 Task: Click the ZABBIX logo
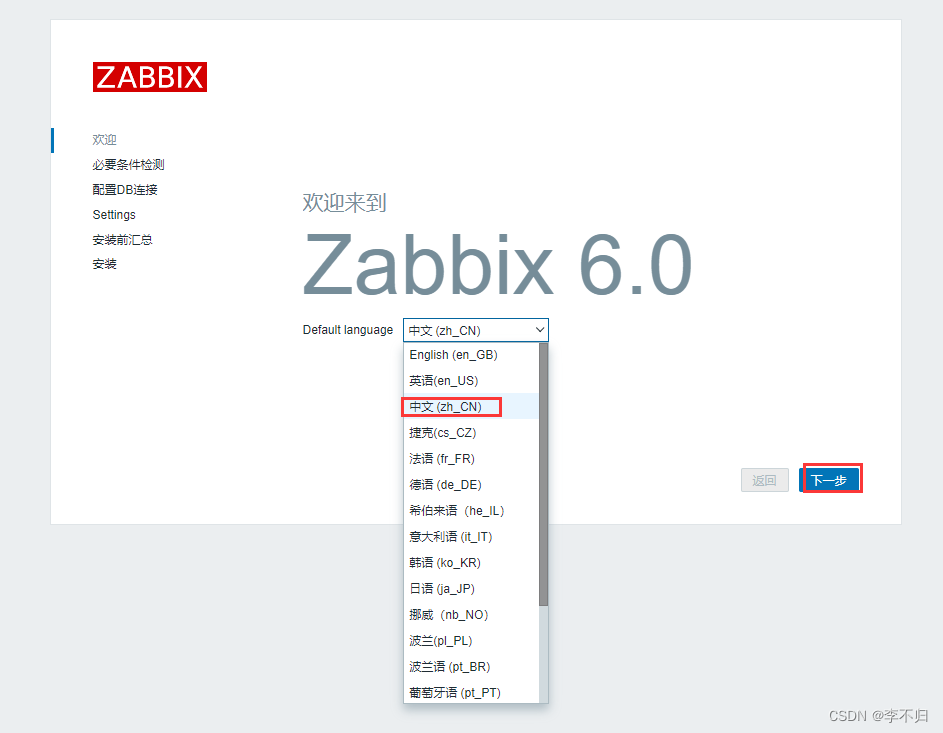coord(150,77)
